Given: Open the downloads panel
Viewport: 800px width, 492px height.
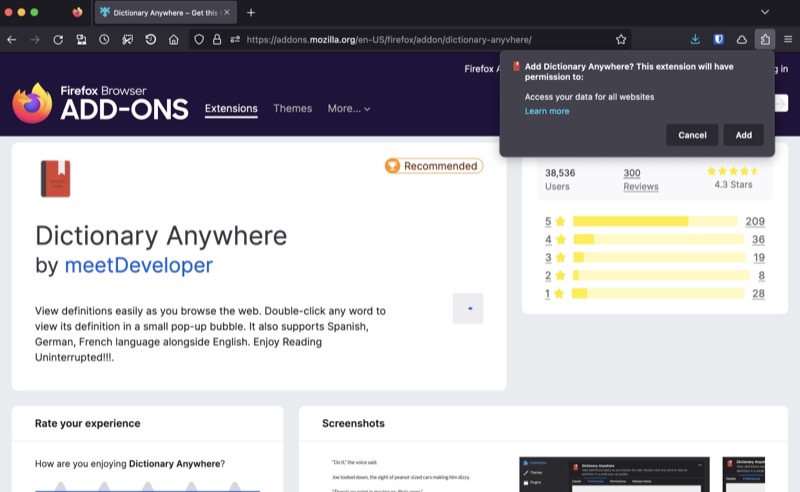Looking at the screenshot, I should (695, 39).
